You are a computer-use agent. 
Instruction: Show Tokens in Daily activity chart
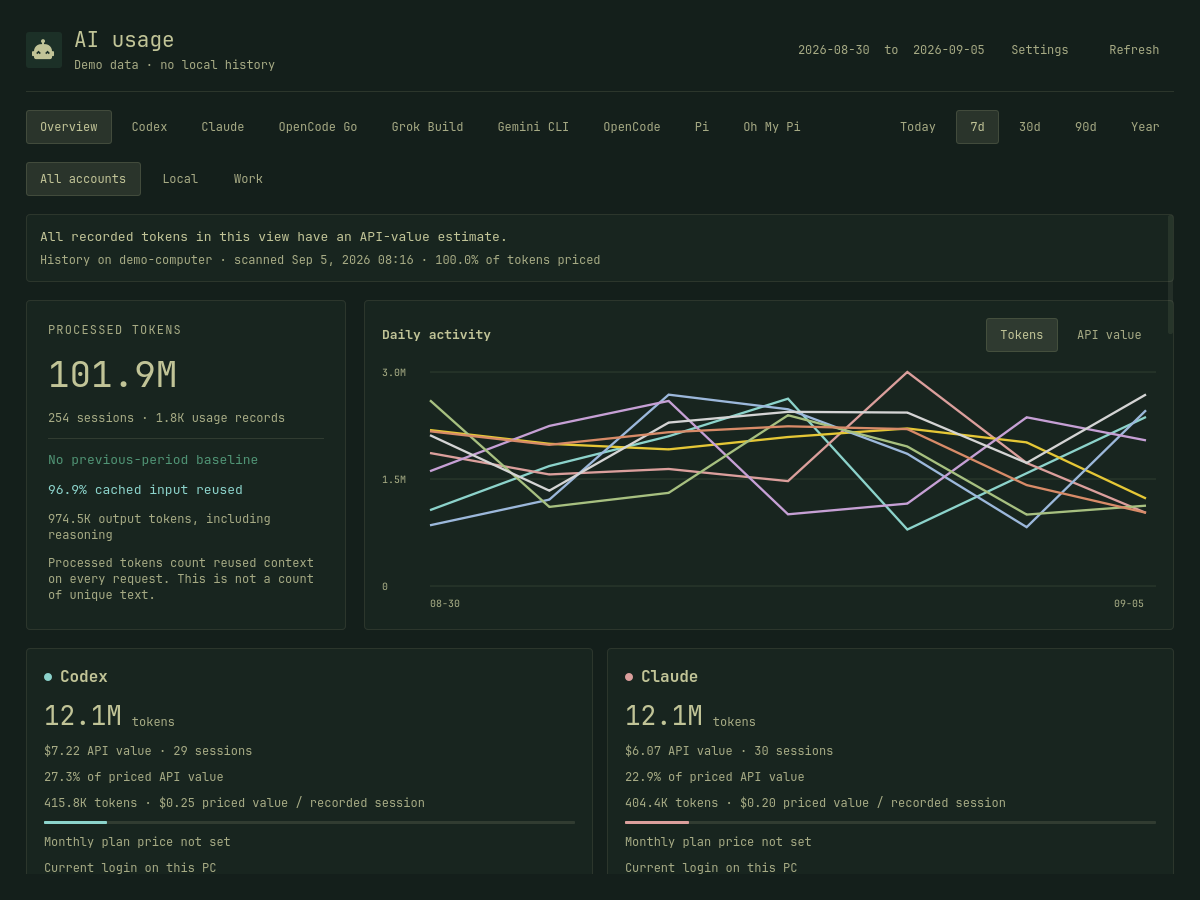click(1022, 335)
